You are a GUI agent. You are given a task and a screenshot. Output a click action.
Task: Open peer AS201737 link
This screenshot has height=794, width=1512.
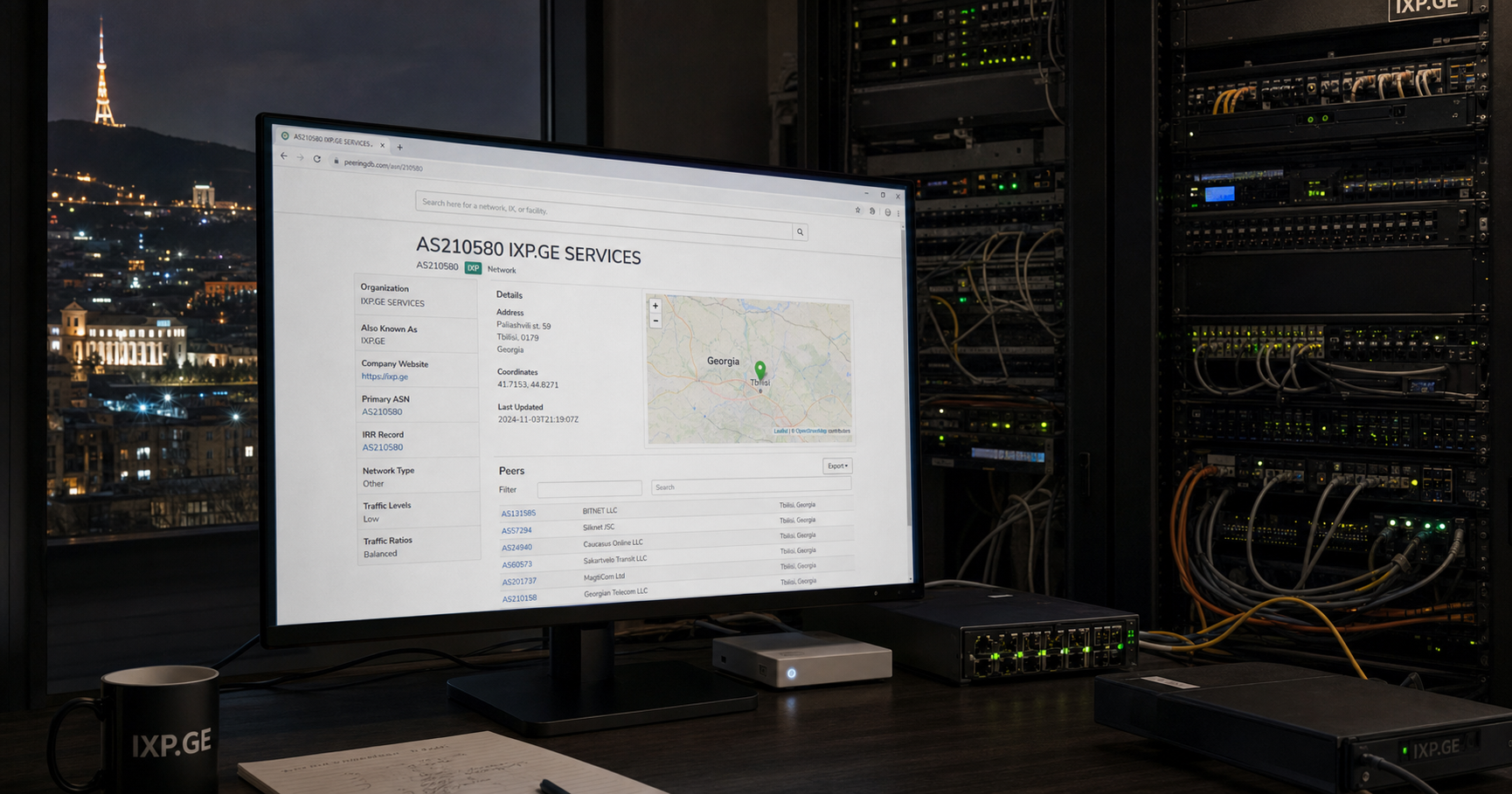coord(519,581)
